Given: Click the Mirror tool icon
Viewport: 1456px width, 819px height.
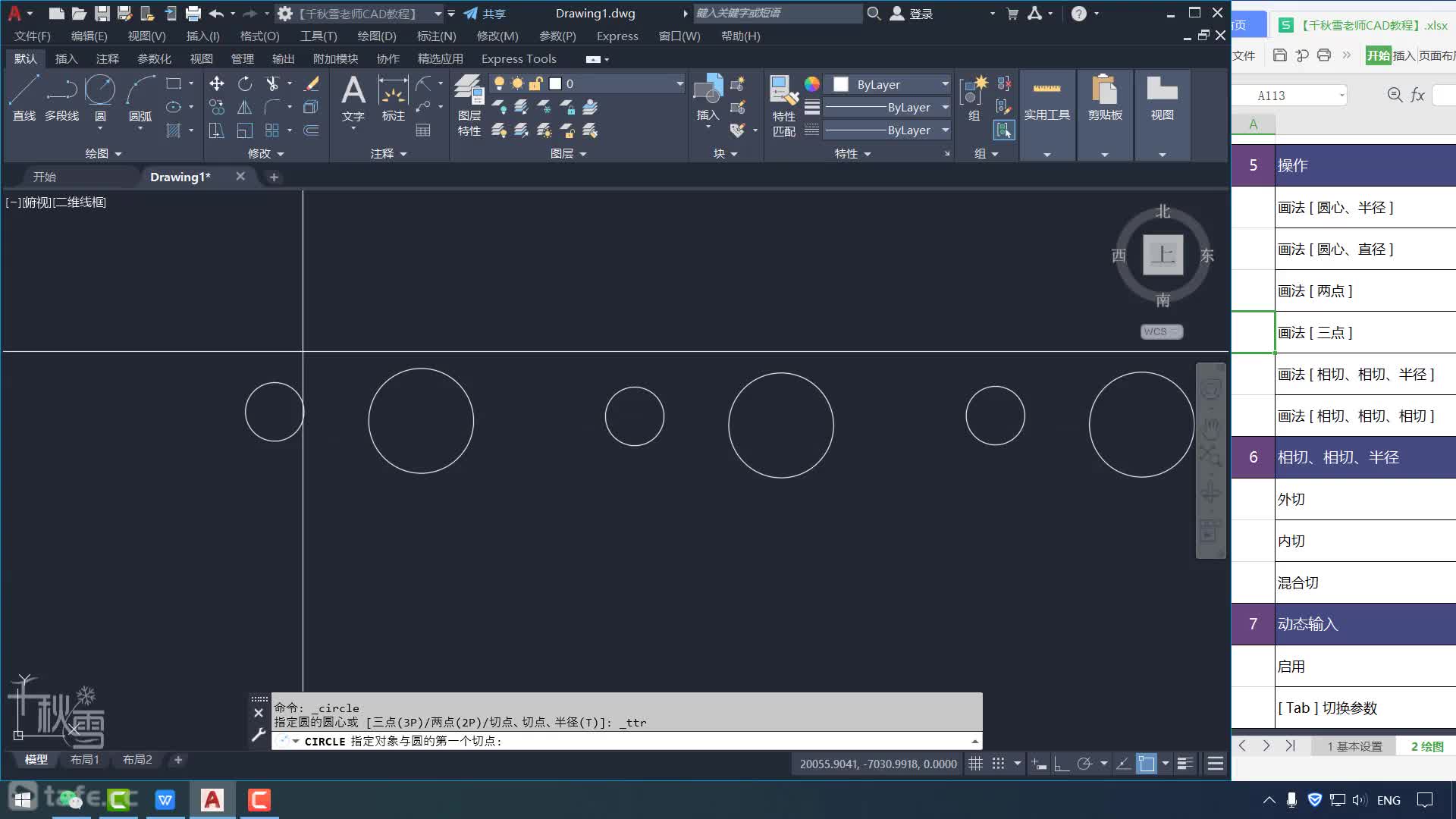Looking at the screenshot, I should (x=244, y=107).
